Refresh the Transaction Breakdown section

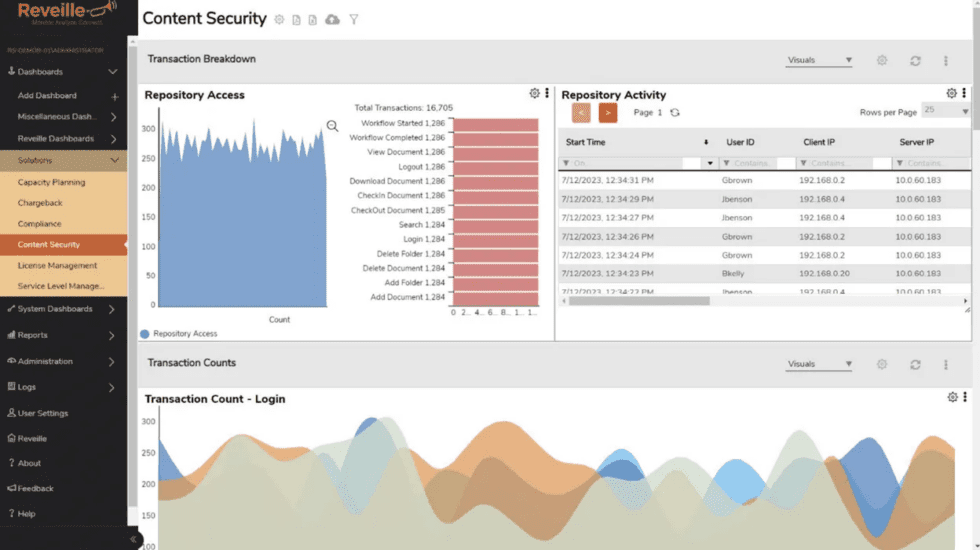[x=915, y=61]
